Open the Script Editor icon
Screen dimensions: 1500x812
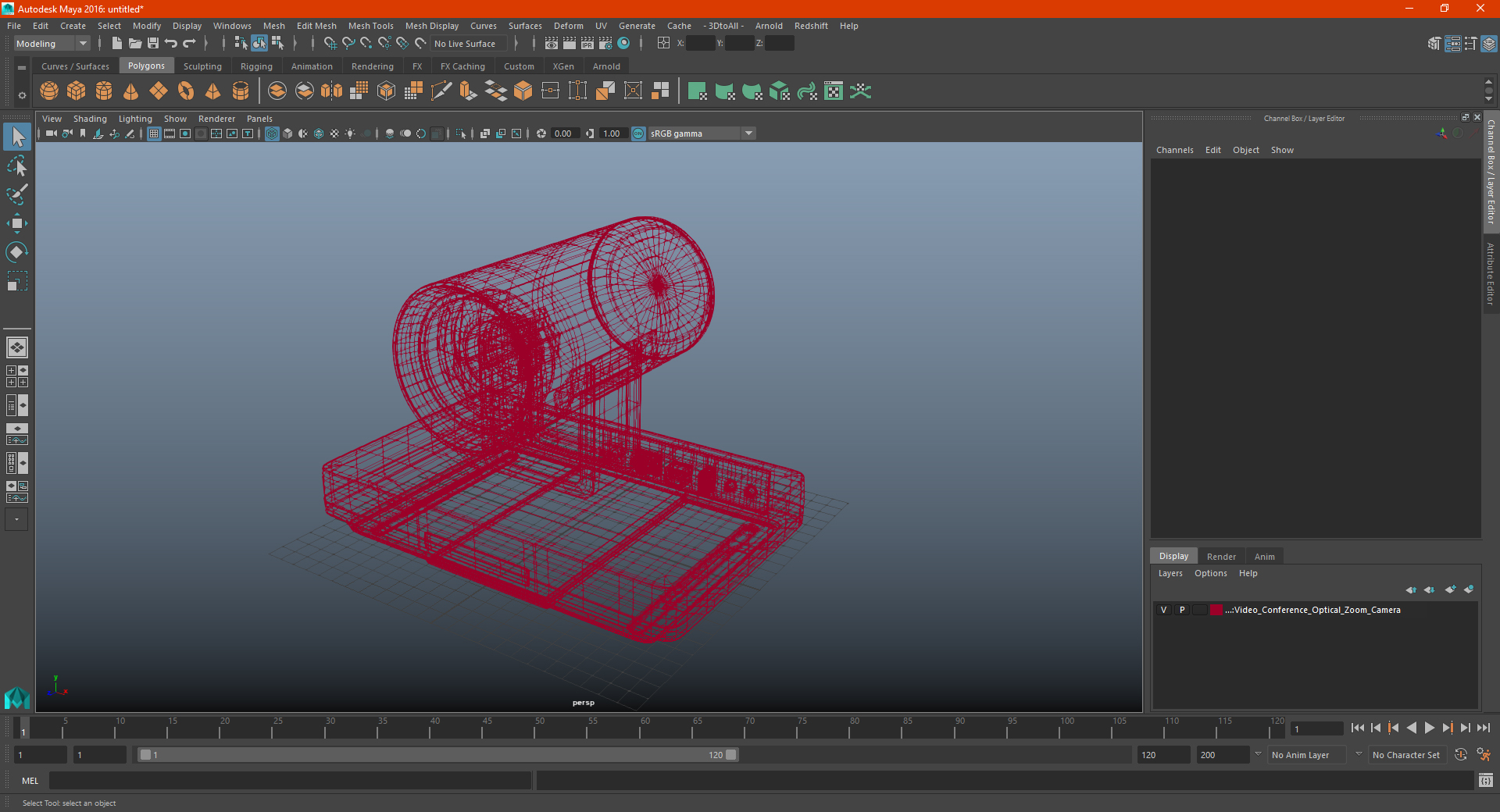pyautogui.click(x=1486, y=780)
